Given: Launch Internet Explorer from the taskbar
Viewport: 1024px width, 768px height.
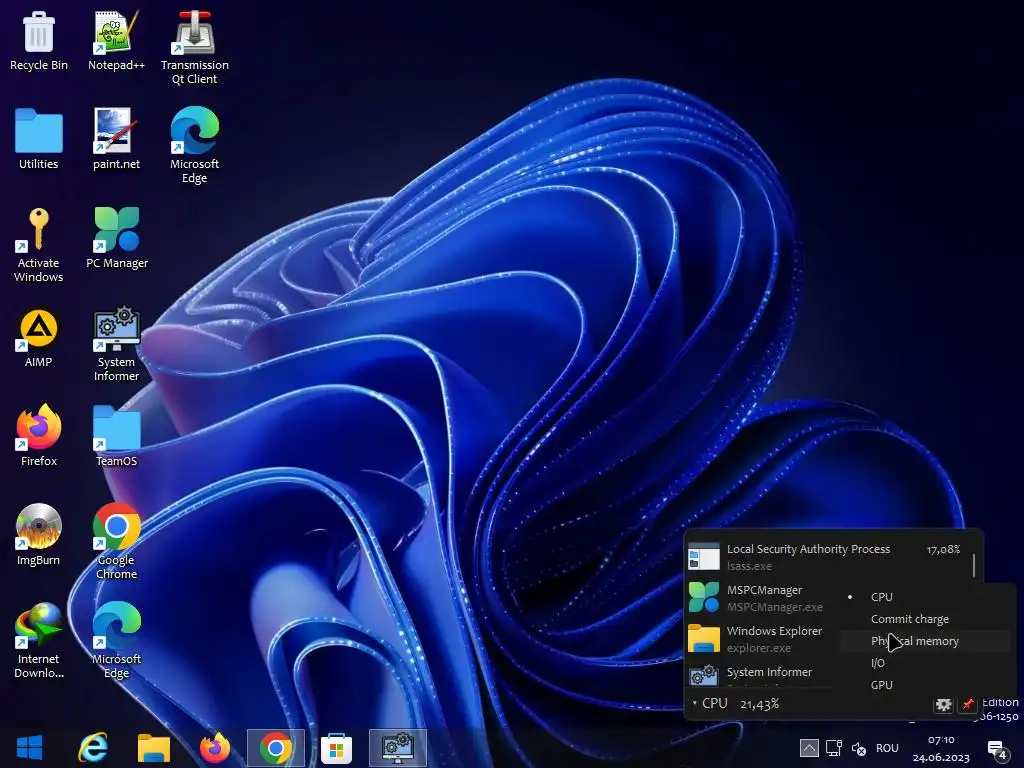Looking at the screenshot, I should point(93,748).
